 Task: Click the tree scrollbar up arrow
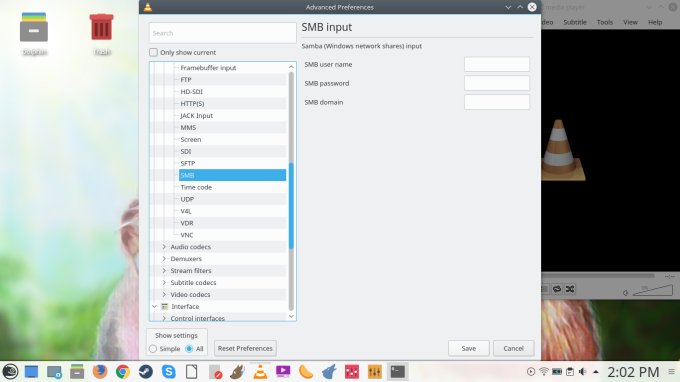tap(291, 67)
